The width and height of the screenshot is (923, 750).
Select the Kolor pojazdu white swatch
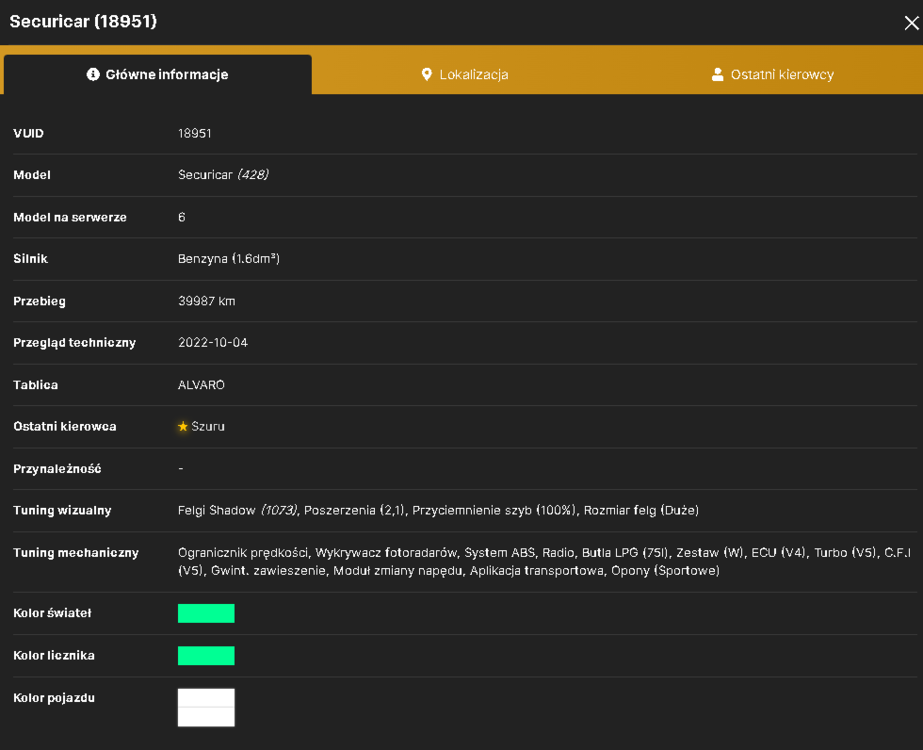[x=206, y=708]
